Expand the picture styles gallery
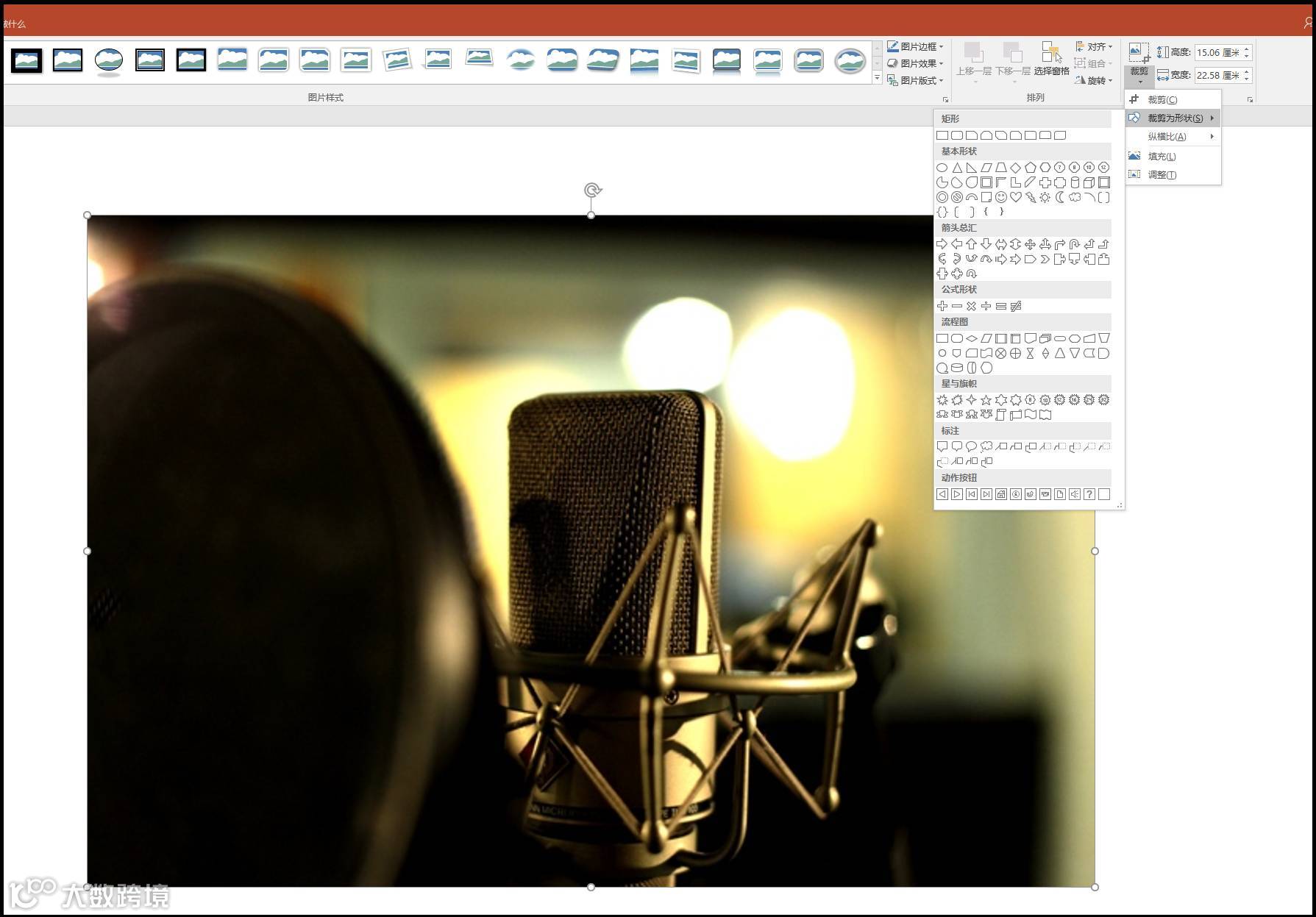The image size is (1316, 917). (877, 78)
